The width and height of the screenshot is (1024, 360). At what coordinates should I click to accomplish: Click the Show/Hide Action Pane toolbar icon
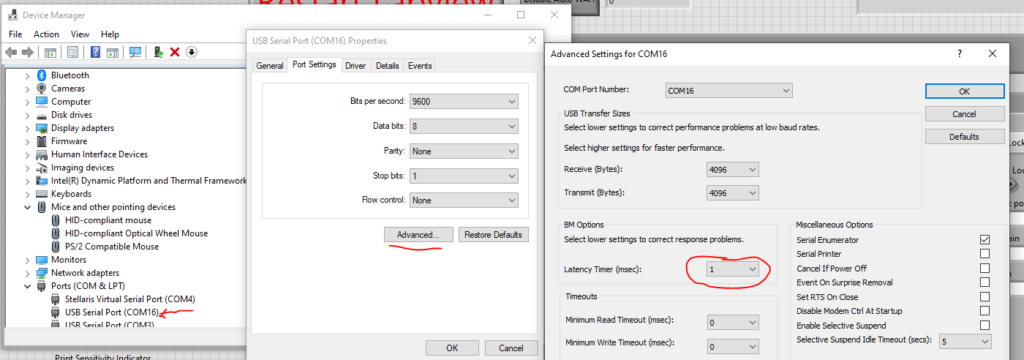pos(112,52)
